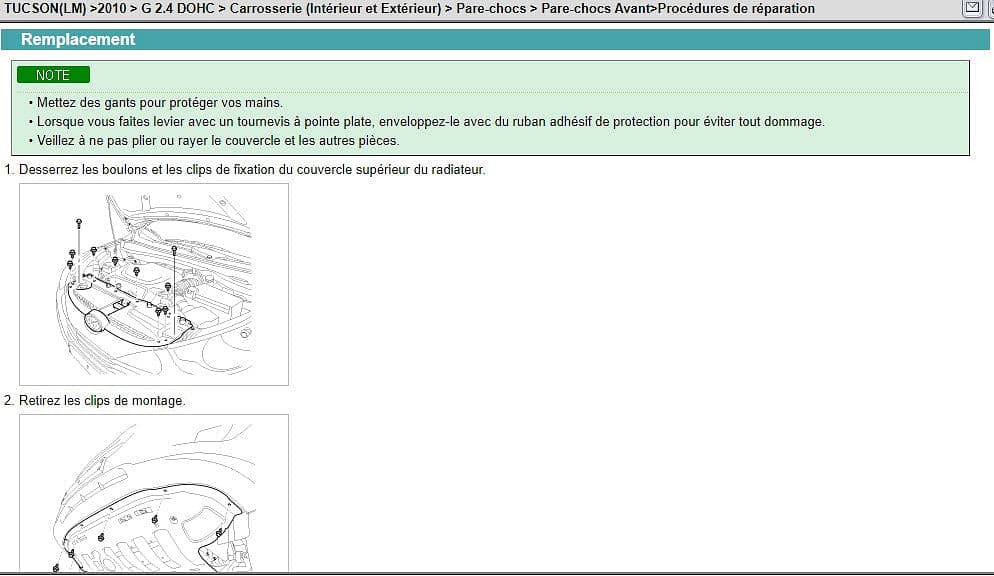Click the note about wearing gloves
The image size is (994, 576).
160,103
